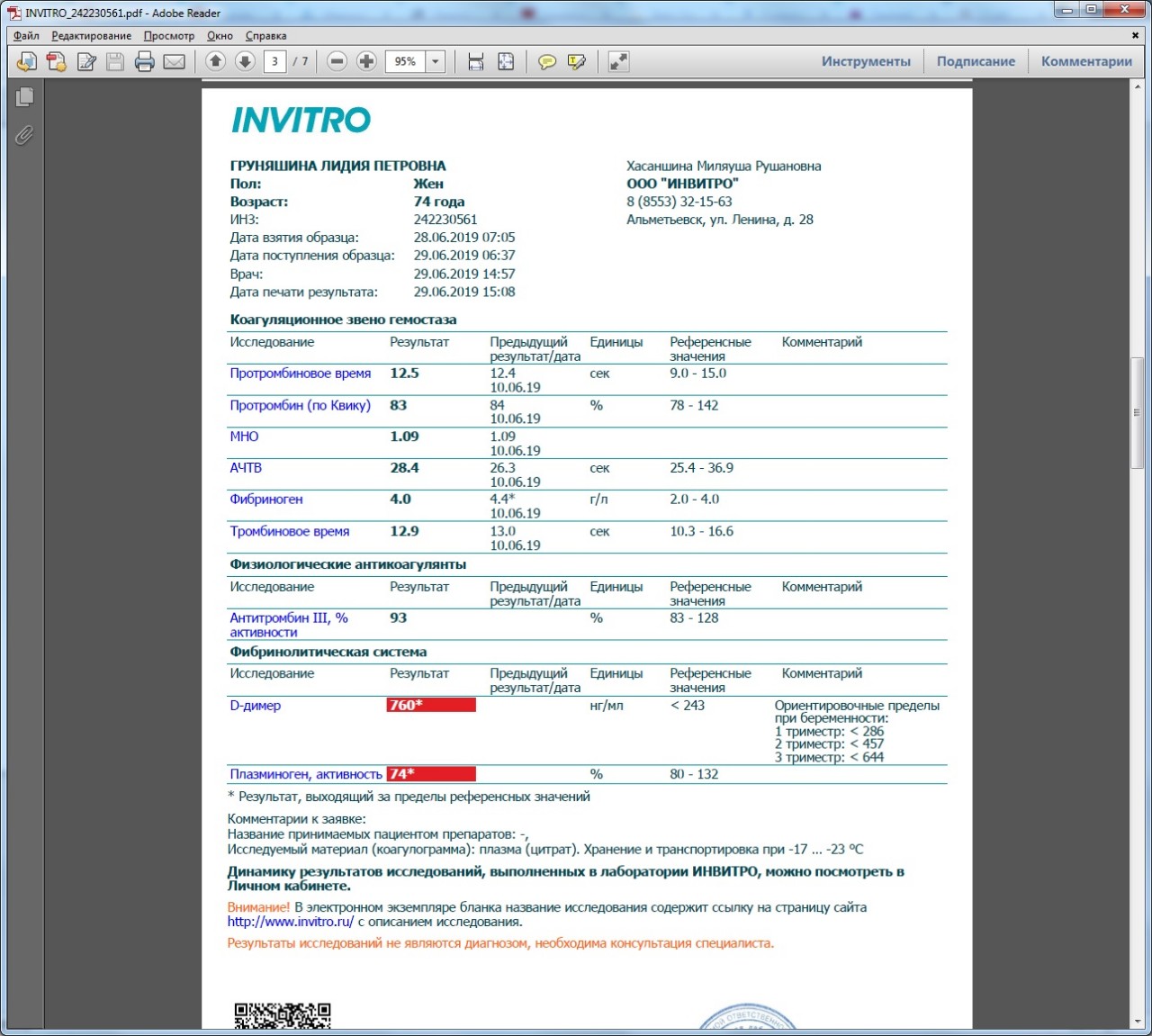1152x1036 pixels.
Task: Follow the Антитромбин III link
Action: (288, 625)
